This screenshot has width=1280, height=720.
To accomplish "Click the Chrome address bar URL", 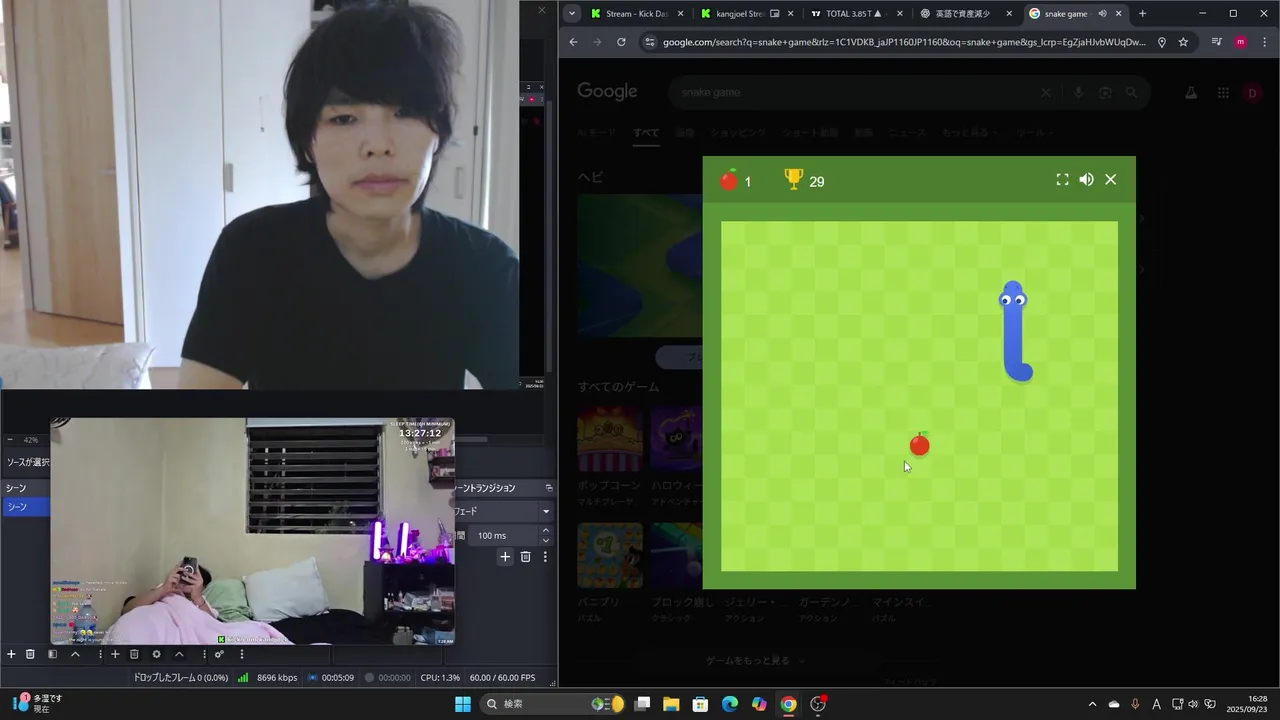I will pyautogui.click(x=904, y=42).
